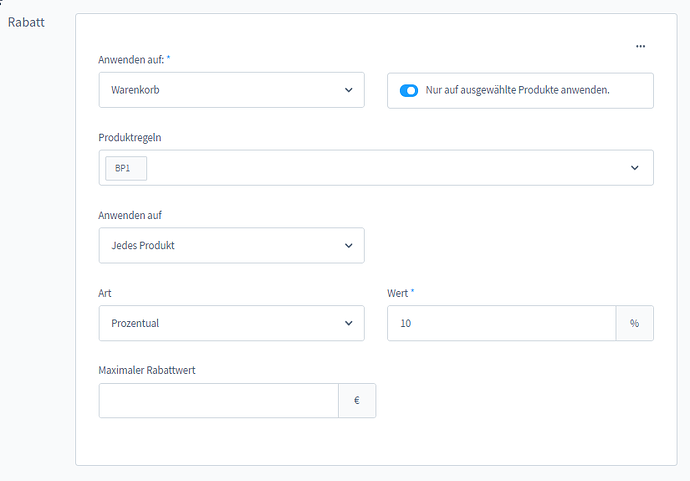Click the Prozentual chevron arrow

(x=348, y=323)
